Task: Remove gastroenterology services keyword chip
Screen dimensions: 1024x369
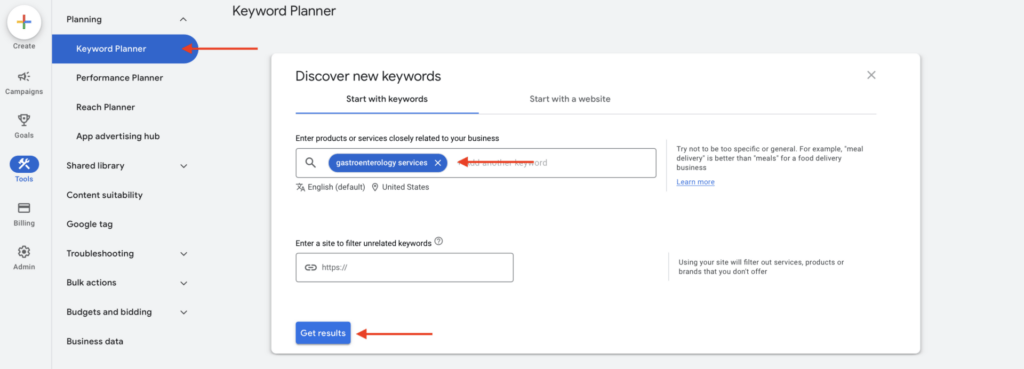Action: 438,163
